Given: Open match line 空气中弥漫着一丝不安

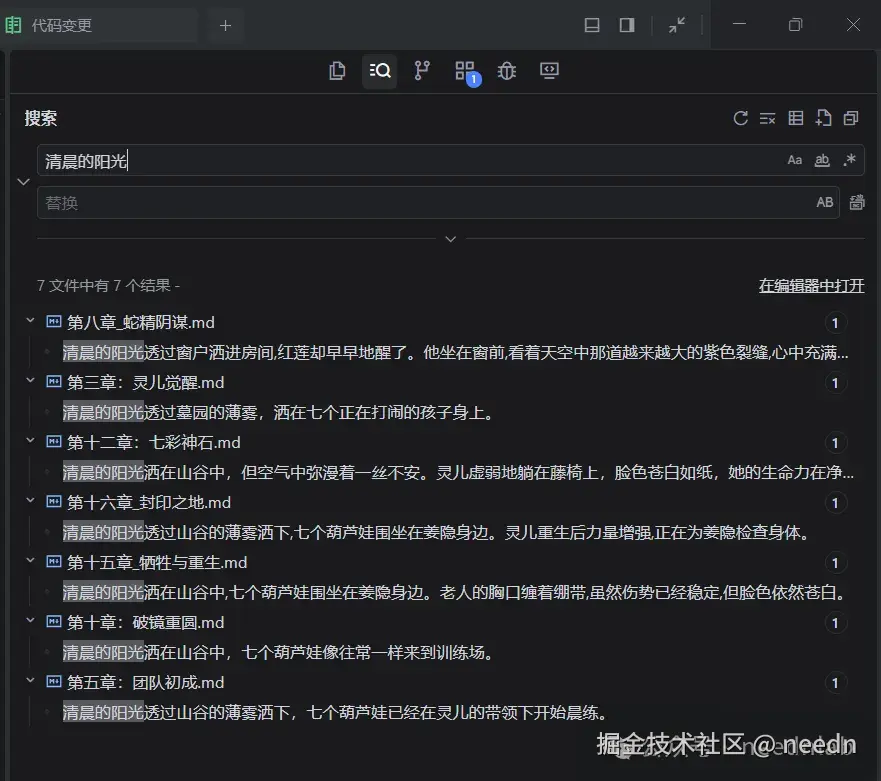Looking at the screenshot, I should (x=458, y=473).
